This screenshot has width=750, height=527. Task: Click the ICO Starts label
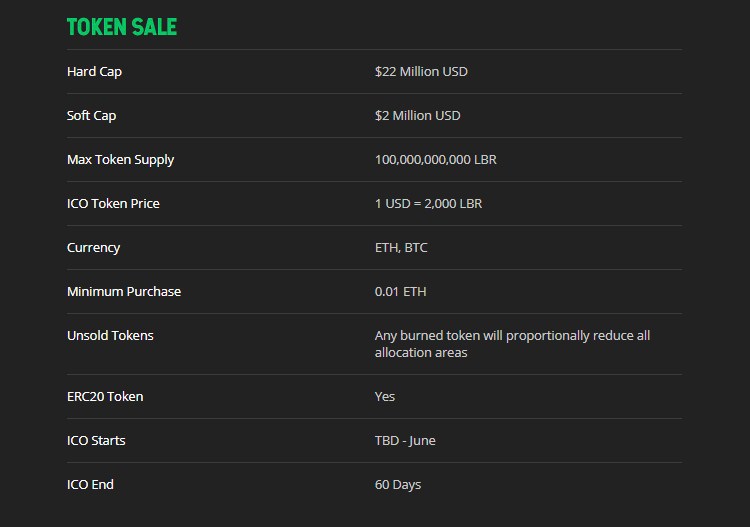pyautogui.click(x=96, y=441)
